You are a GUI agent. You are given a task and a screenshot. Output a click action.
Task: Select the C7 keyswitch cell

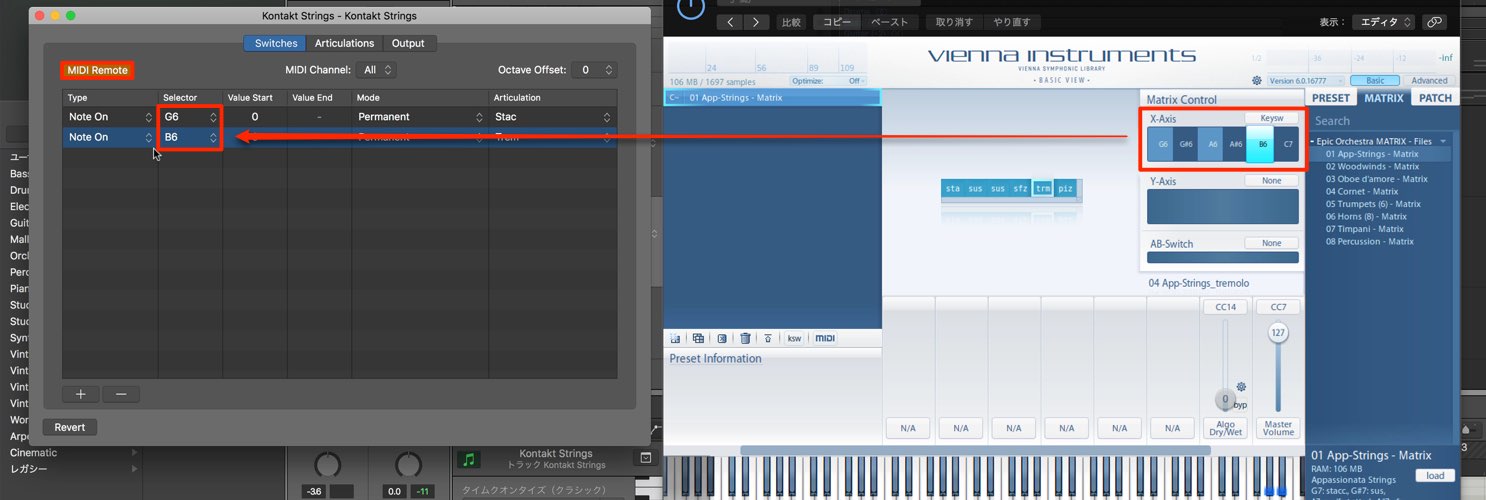coord(1287,144)
